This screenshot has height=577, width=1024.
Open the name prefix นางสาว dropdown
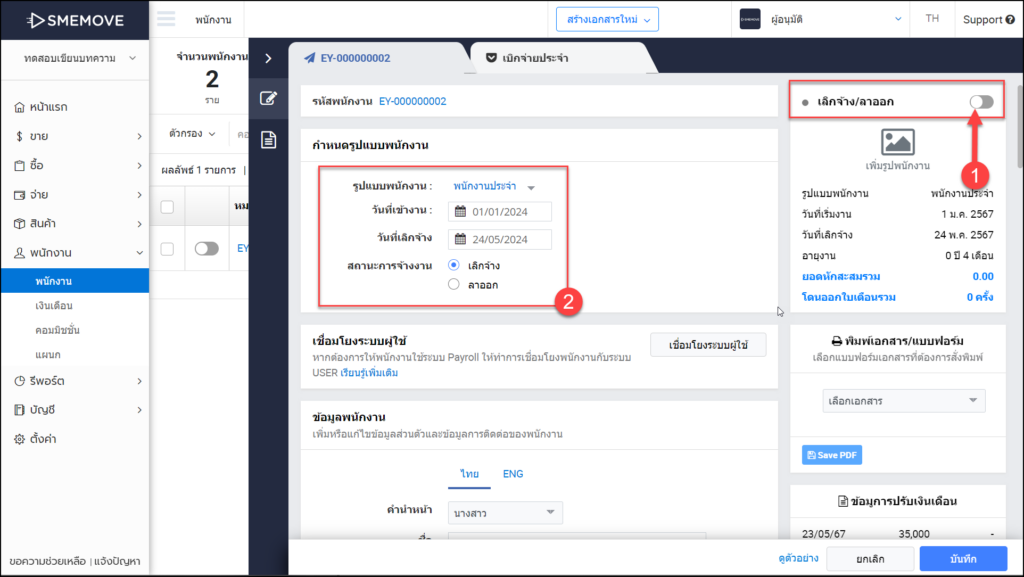[x=505, y=513]
